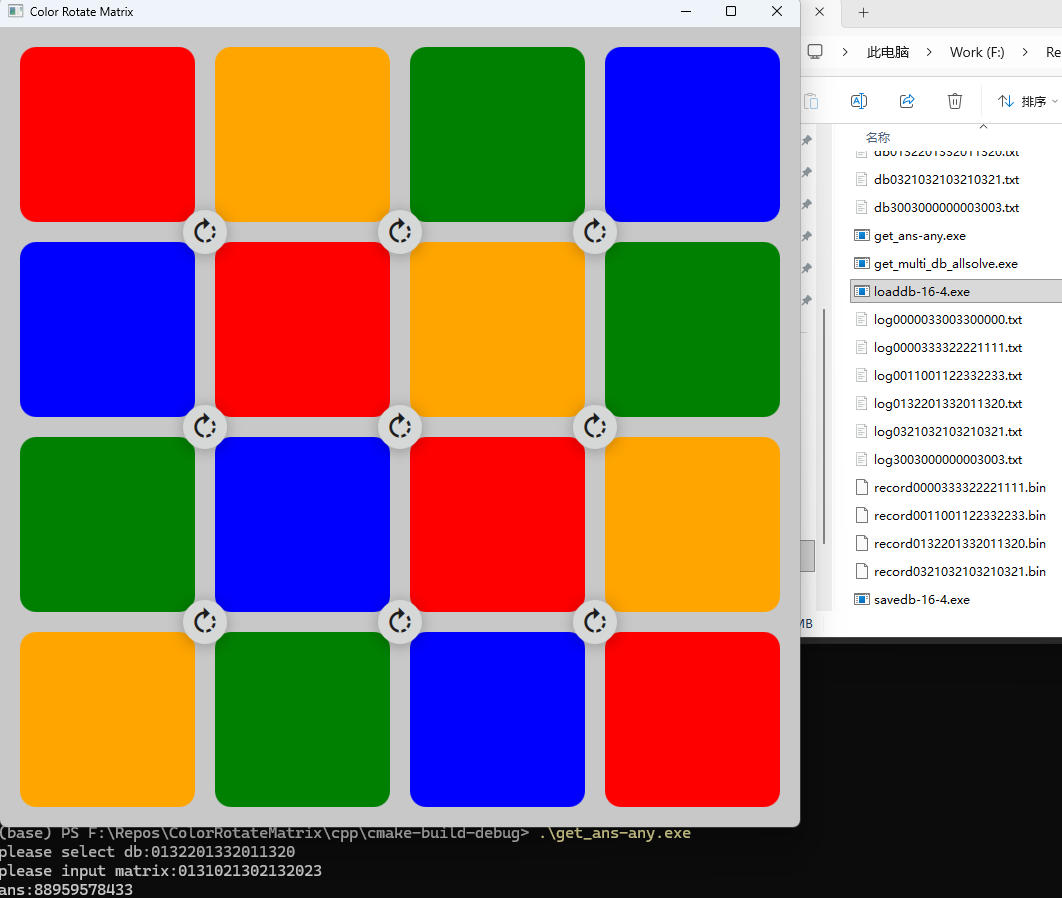
Task: Click the Rename icon in Explorer toolbar
Action: pyautogui.click(x=858, y=101)
